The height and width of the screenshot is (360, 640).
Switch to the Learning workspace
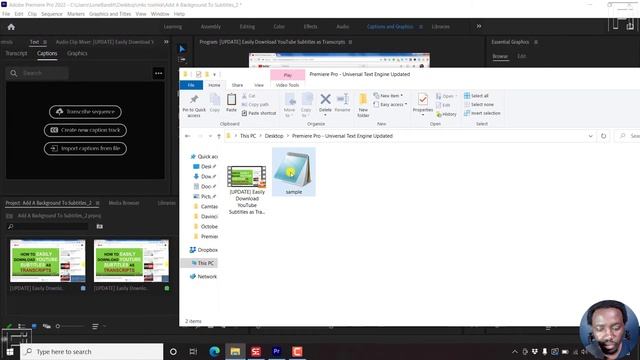coord(173,27)
